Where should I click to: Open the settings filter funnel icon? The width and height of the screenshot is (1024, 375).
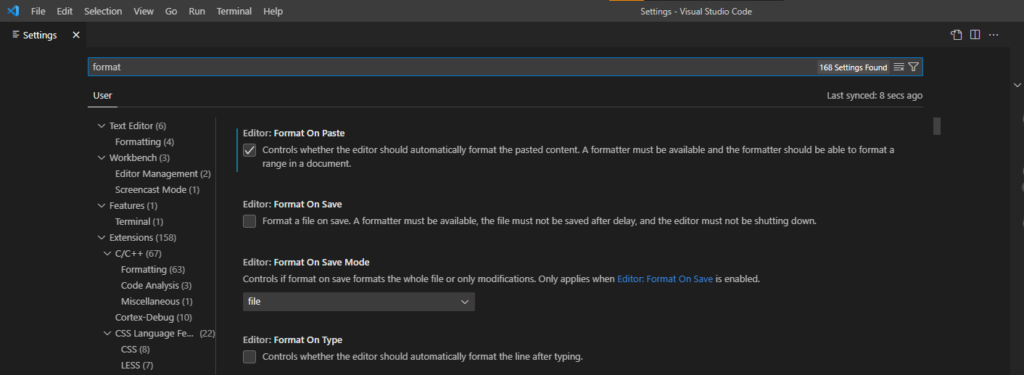tap(914, 67)
